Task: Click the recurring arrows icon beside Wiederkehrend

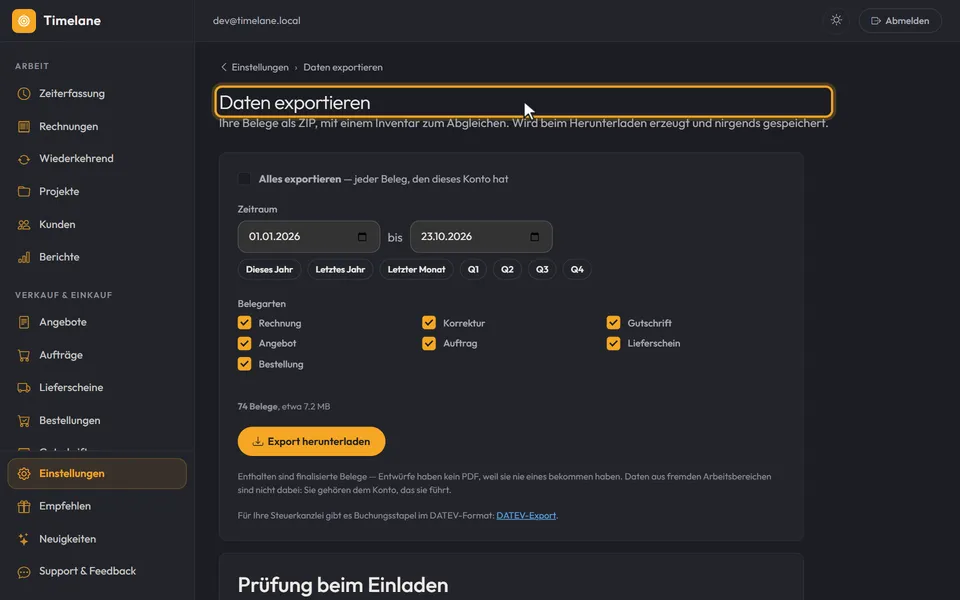Action: click(24, 159)
